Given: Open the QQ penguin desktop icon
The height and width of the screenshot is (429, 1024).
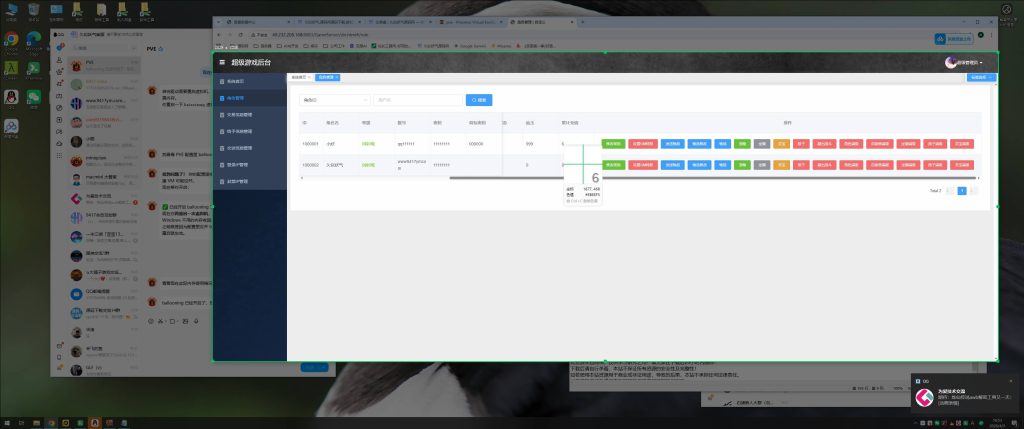Looking at the screenshot, I should [11, 97].
